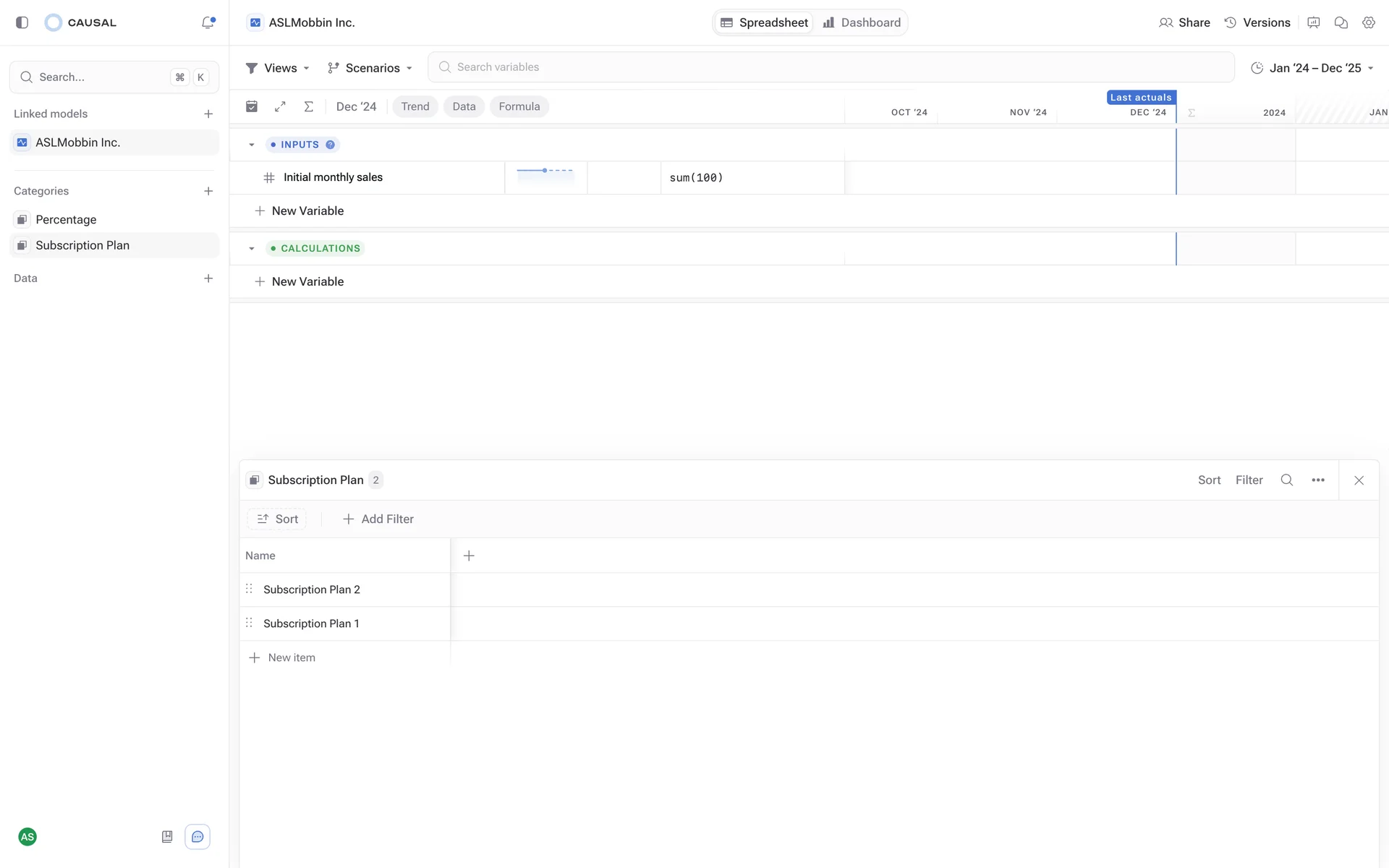This screenshot has height=868, width=1389.
Task: Toggle the Formula column pill
Action: 519,106
